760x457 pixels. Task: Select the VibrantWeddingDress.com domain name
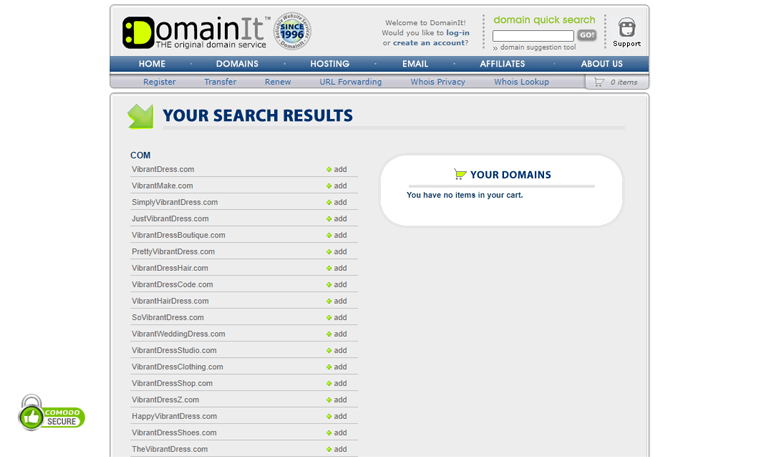(178, 334)
